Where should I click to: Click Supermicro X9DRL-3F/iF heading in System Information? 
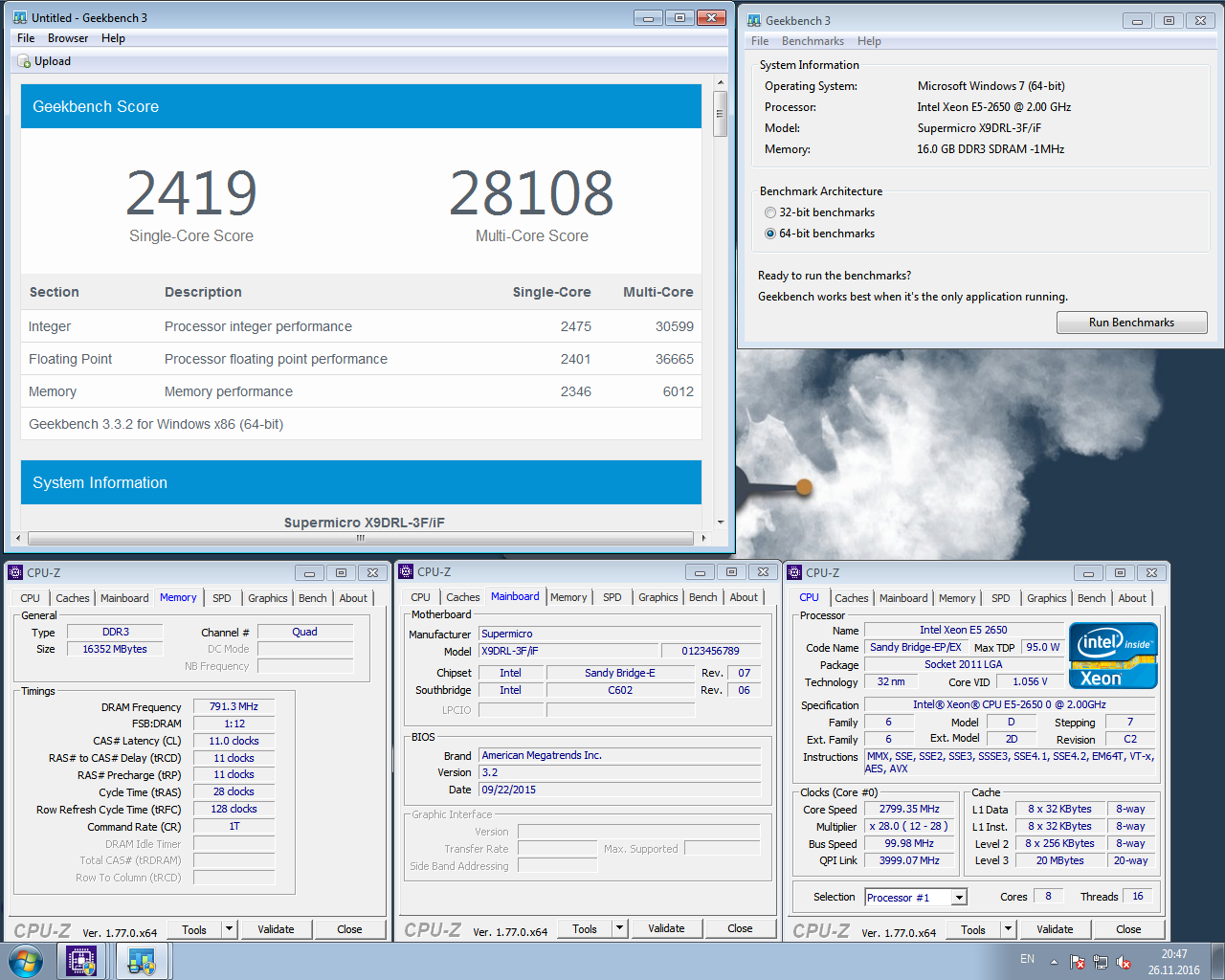pyautogui.click(x=365, y=523)
